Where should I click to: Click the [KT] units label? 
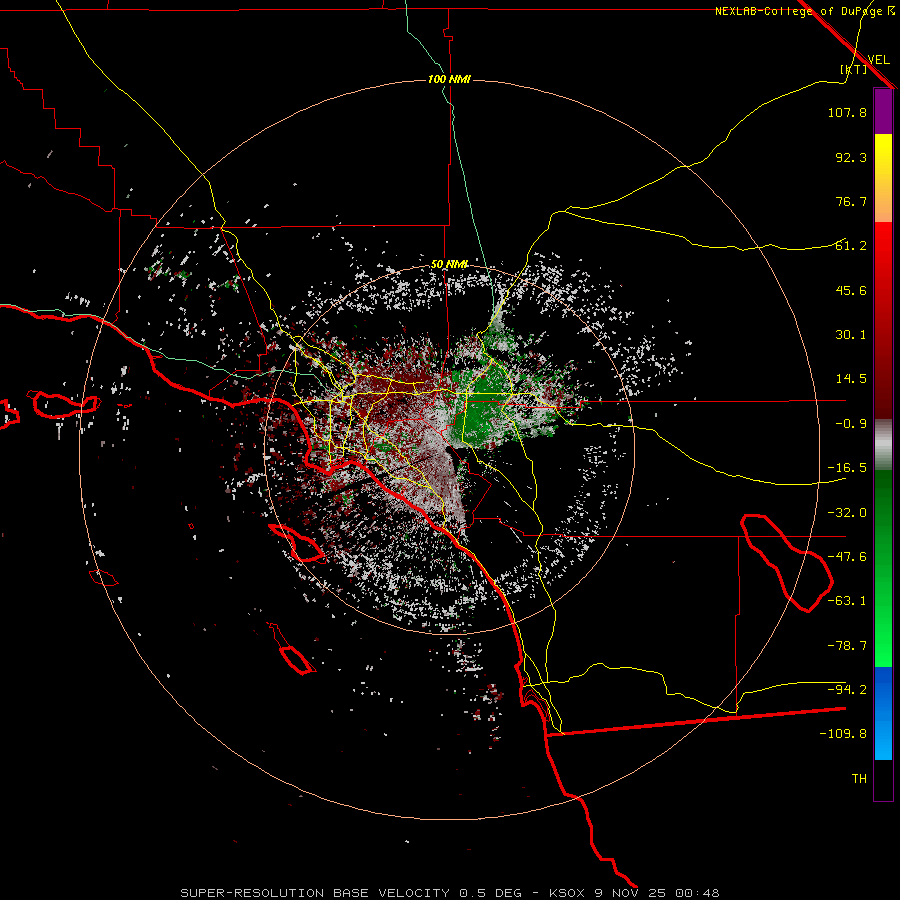coord(854,69)
